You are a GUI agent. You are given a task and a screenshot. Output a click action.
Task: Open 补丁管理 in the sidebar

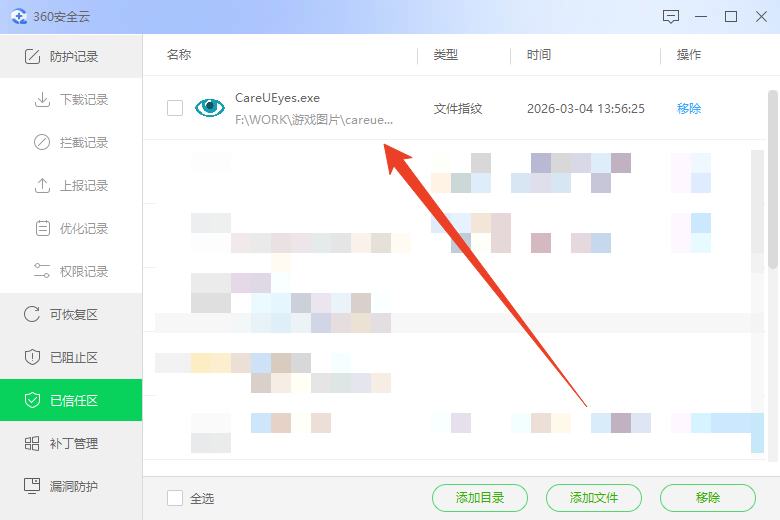coord(72,444)
